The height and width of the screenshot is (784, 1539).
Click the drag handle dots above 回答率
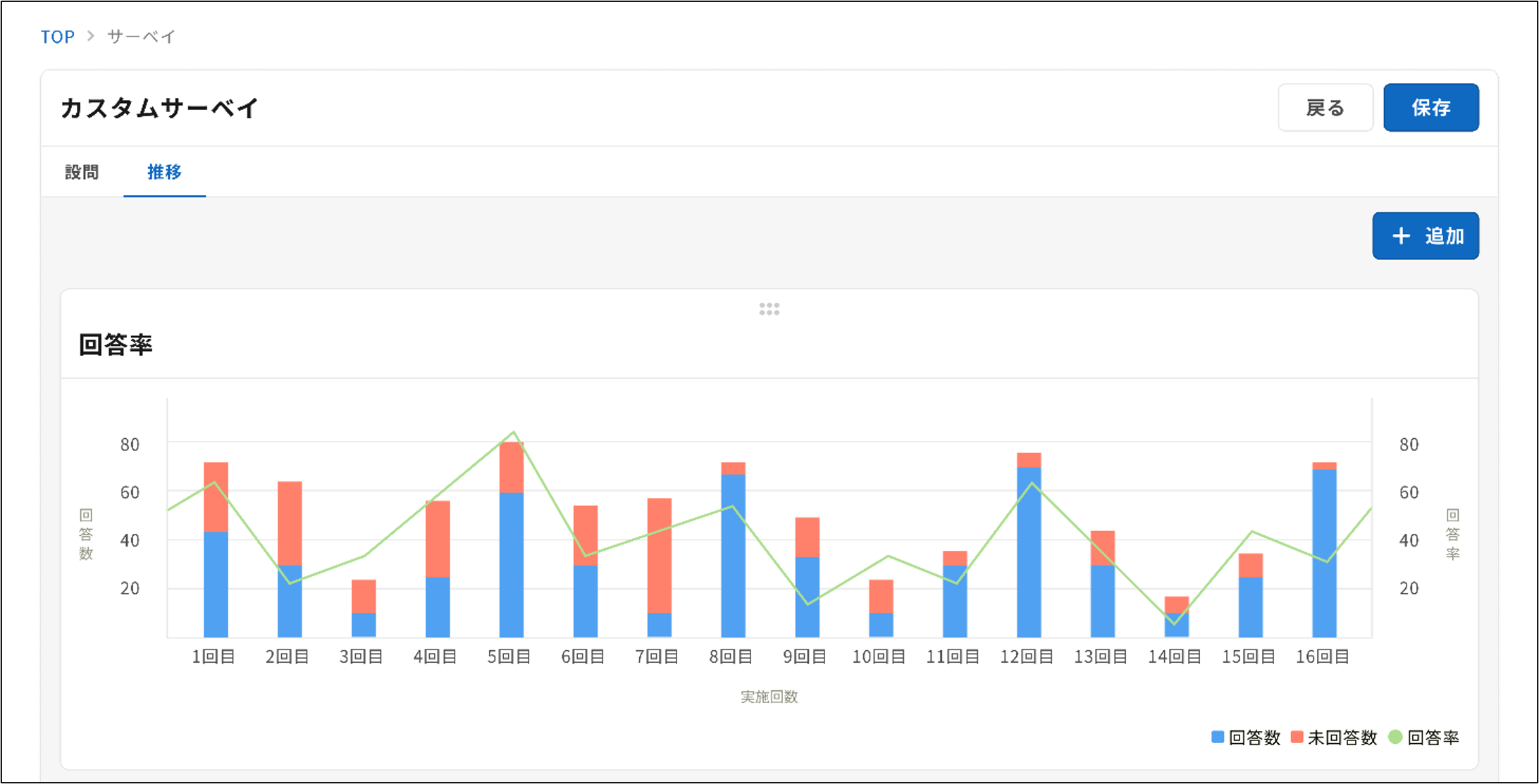click(769, 309)
